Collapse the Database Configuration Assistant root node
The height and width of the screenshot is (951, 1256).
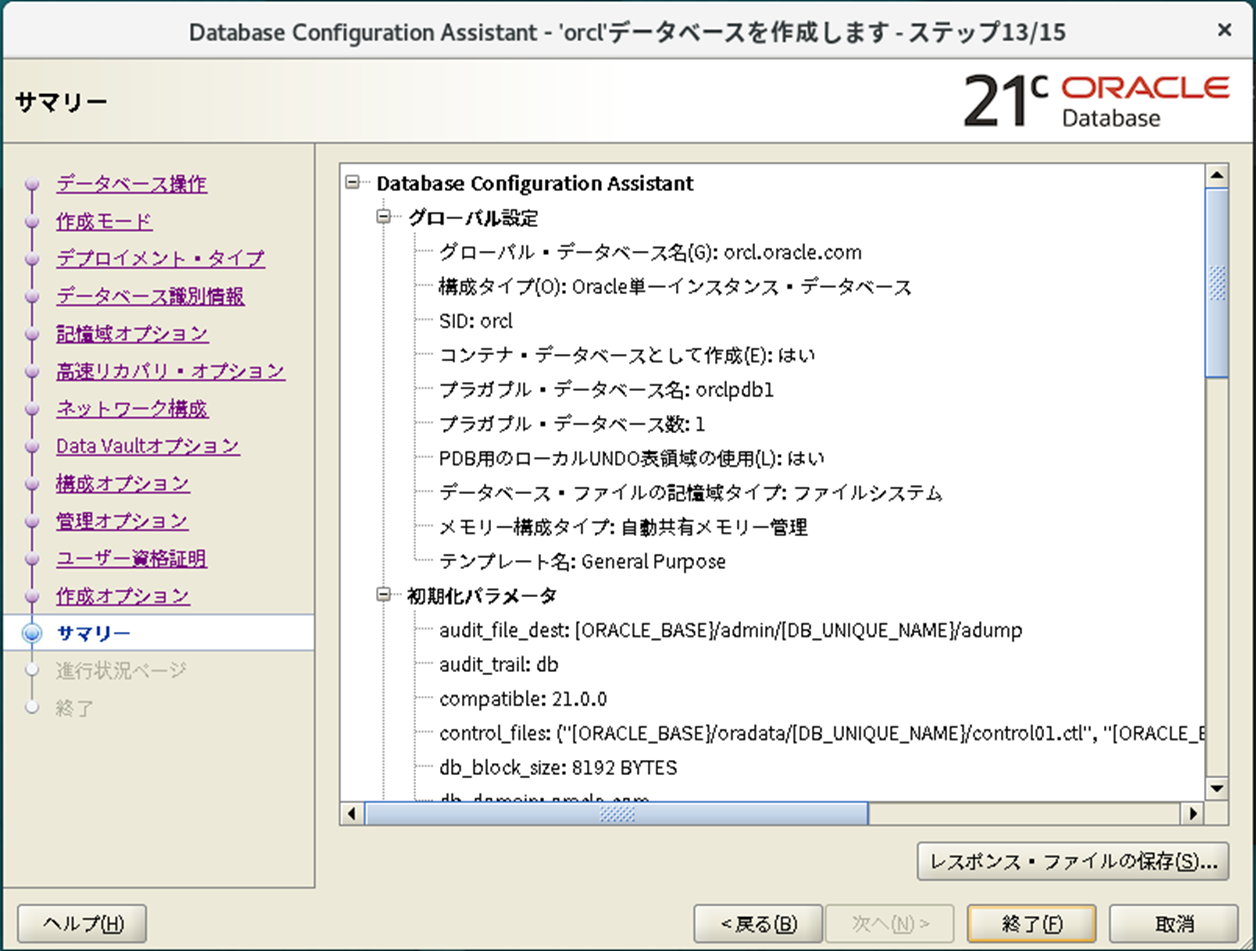[352, 183]
